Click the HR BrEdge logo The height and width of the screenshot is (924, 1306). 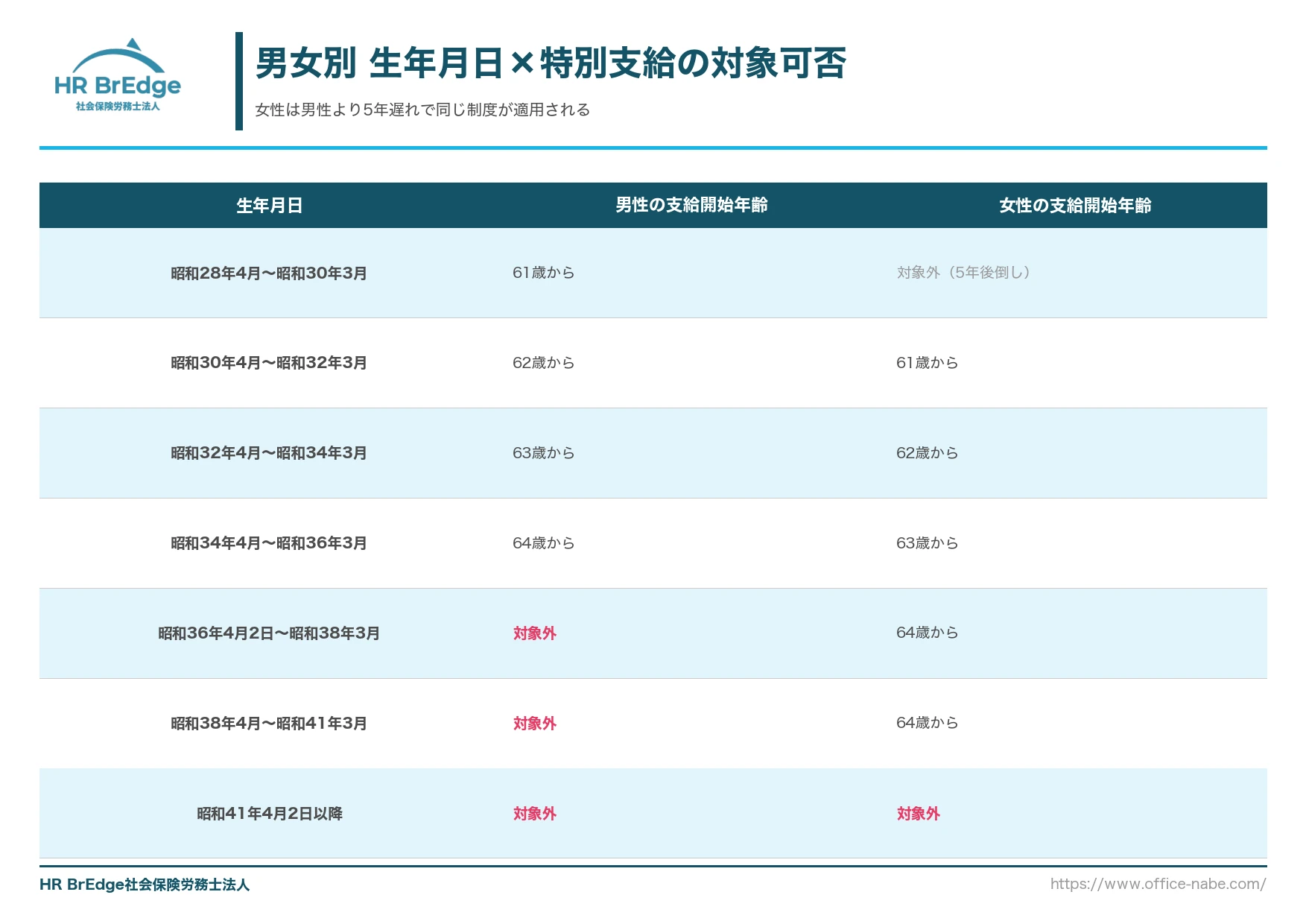tap(118, 75)
